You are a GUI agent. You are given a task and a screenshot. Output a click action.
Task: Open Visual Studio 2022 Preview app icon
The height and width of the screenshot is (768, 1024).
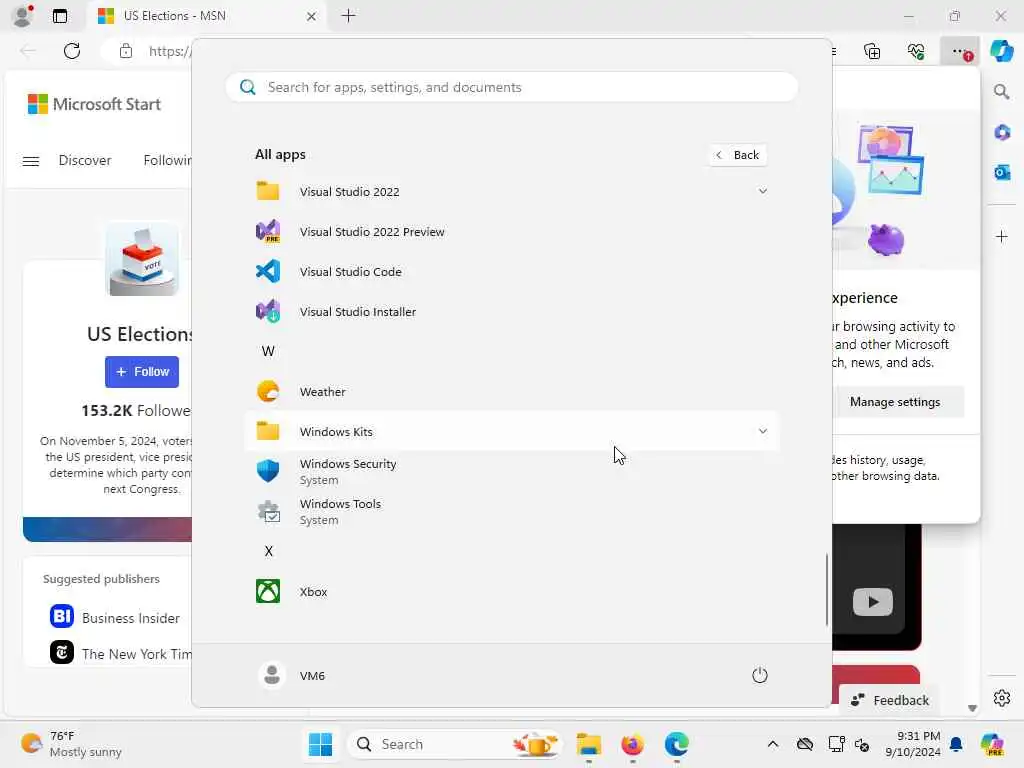pyautogui.click(x=268, y=232)
